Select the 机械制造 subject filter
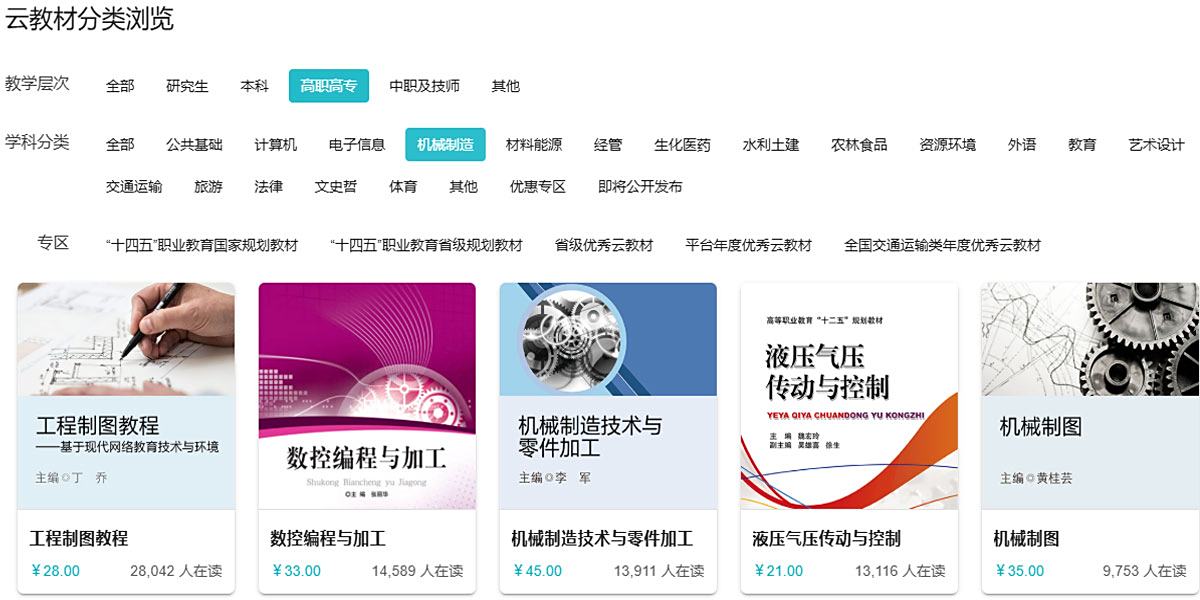1200x600 pixels. tap(445, 145)
